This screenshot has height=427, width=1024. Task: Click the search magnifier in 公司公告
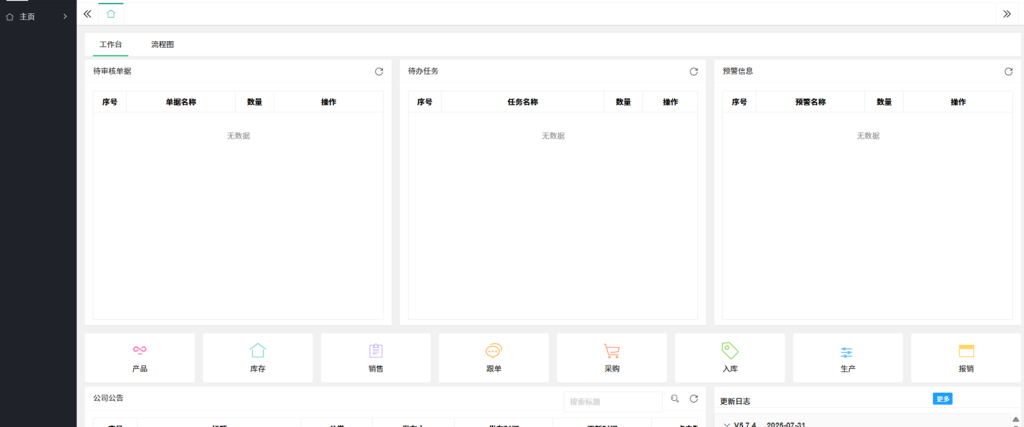tap(675, 399)
